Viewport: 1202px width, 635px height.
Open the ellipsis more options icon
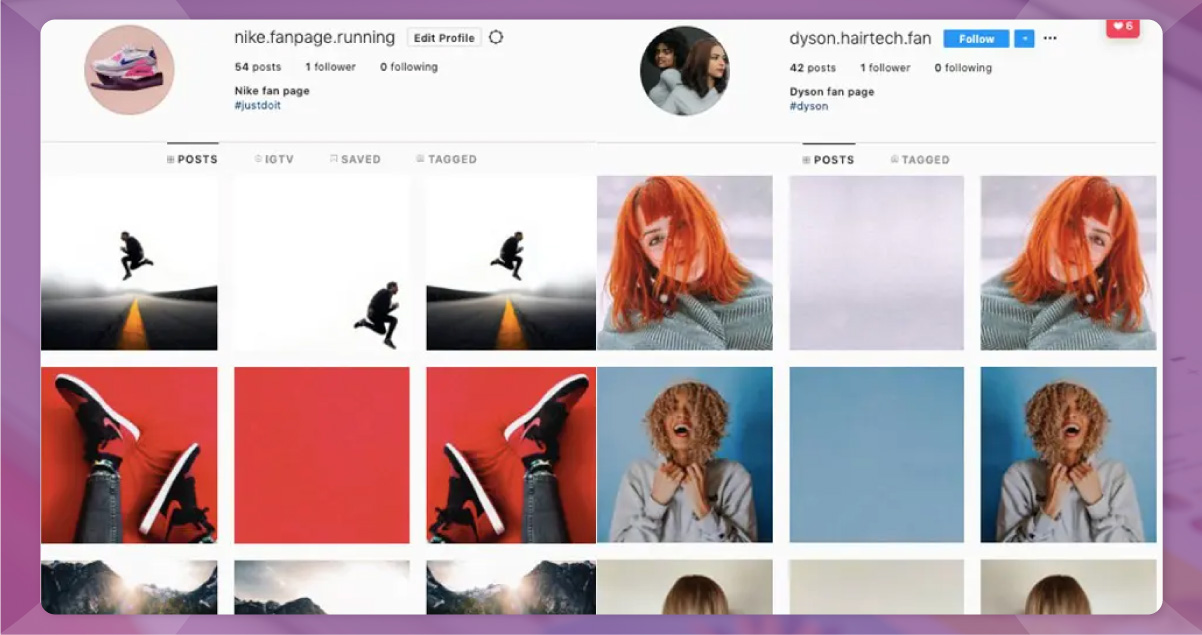[1049, 37]
